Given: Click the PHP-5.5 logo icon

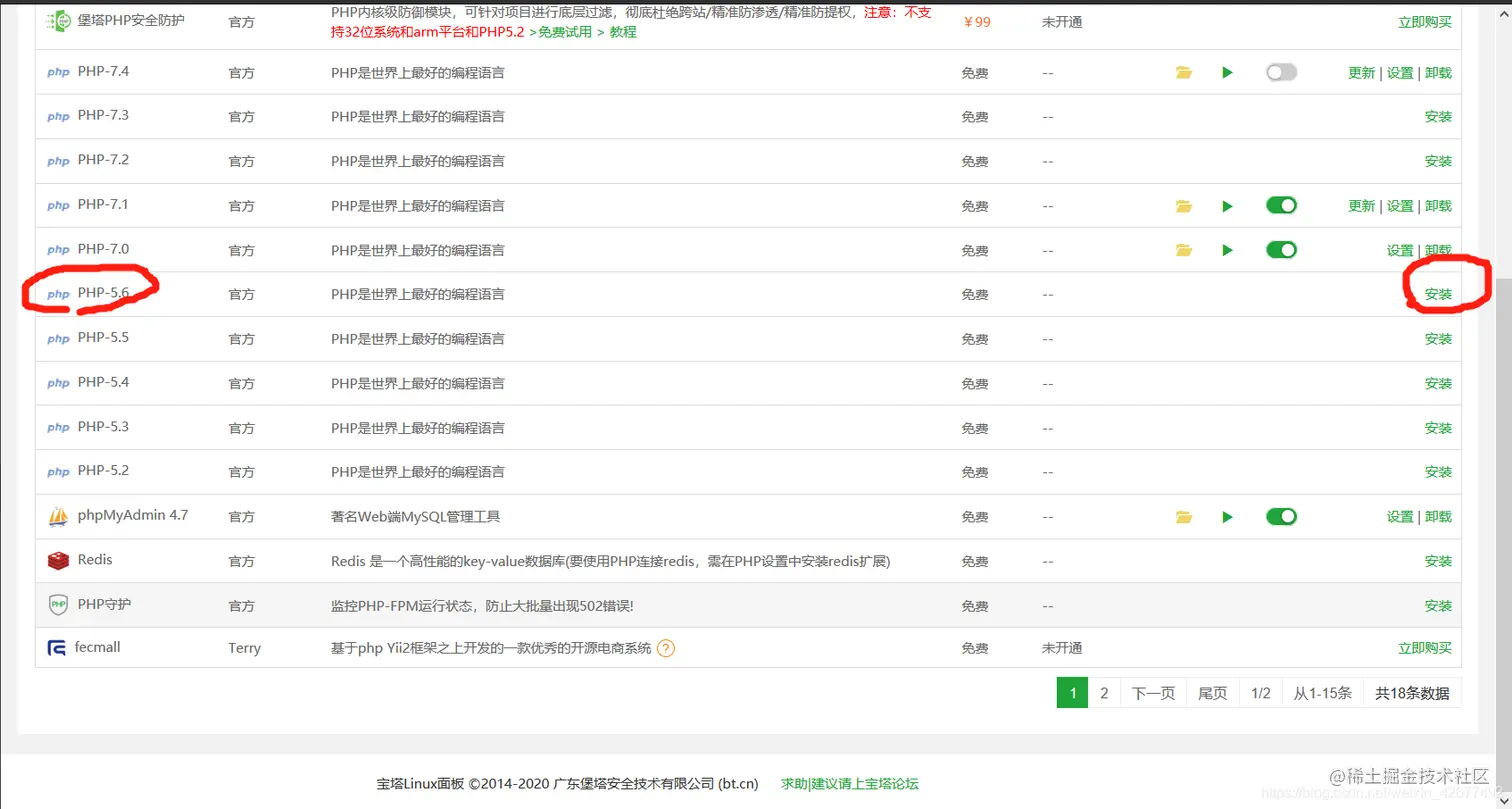Looking at the screenshot, I should tap(58, 339).
